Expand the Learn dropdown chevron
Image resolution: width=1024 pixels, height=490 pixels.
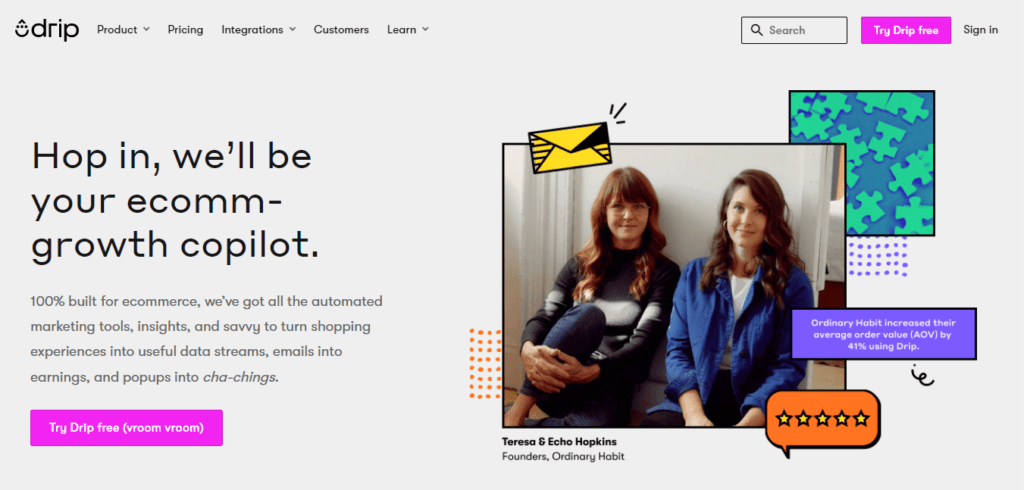pos(425,29)
